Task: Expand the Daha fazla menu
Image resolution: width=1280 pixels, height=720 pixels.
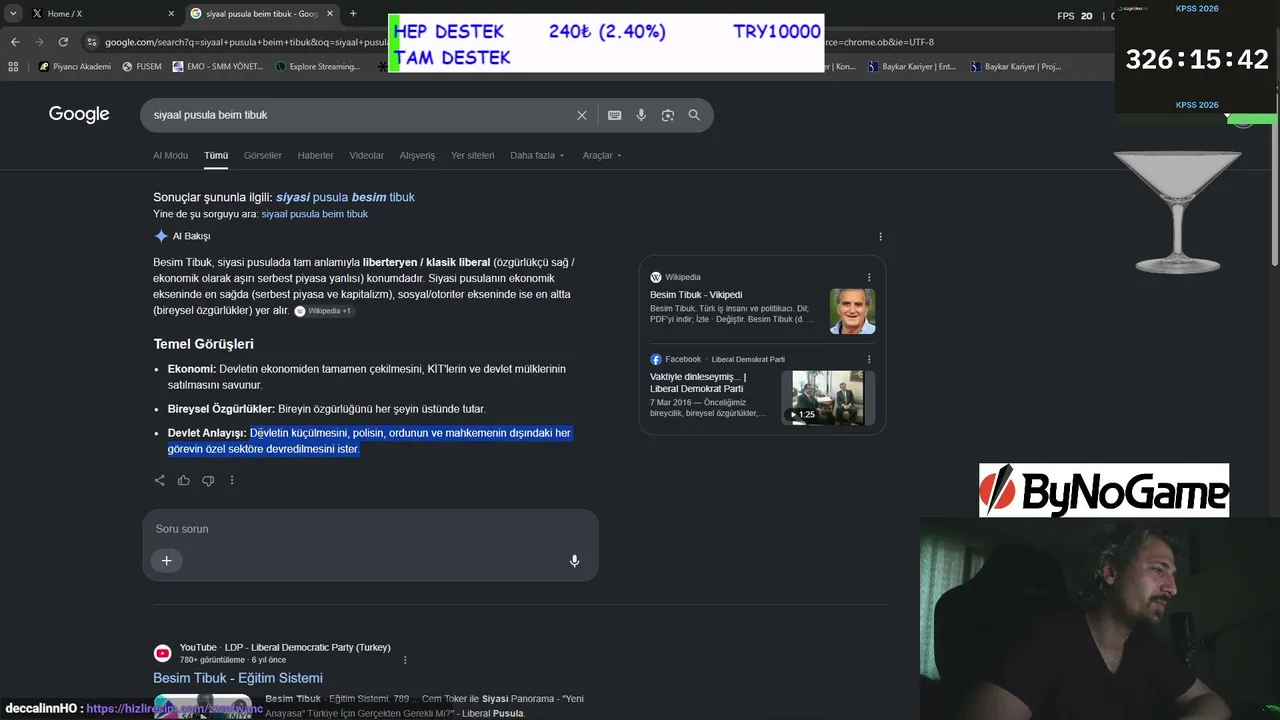Action: [538, 156]
